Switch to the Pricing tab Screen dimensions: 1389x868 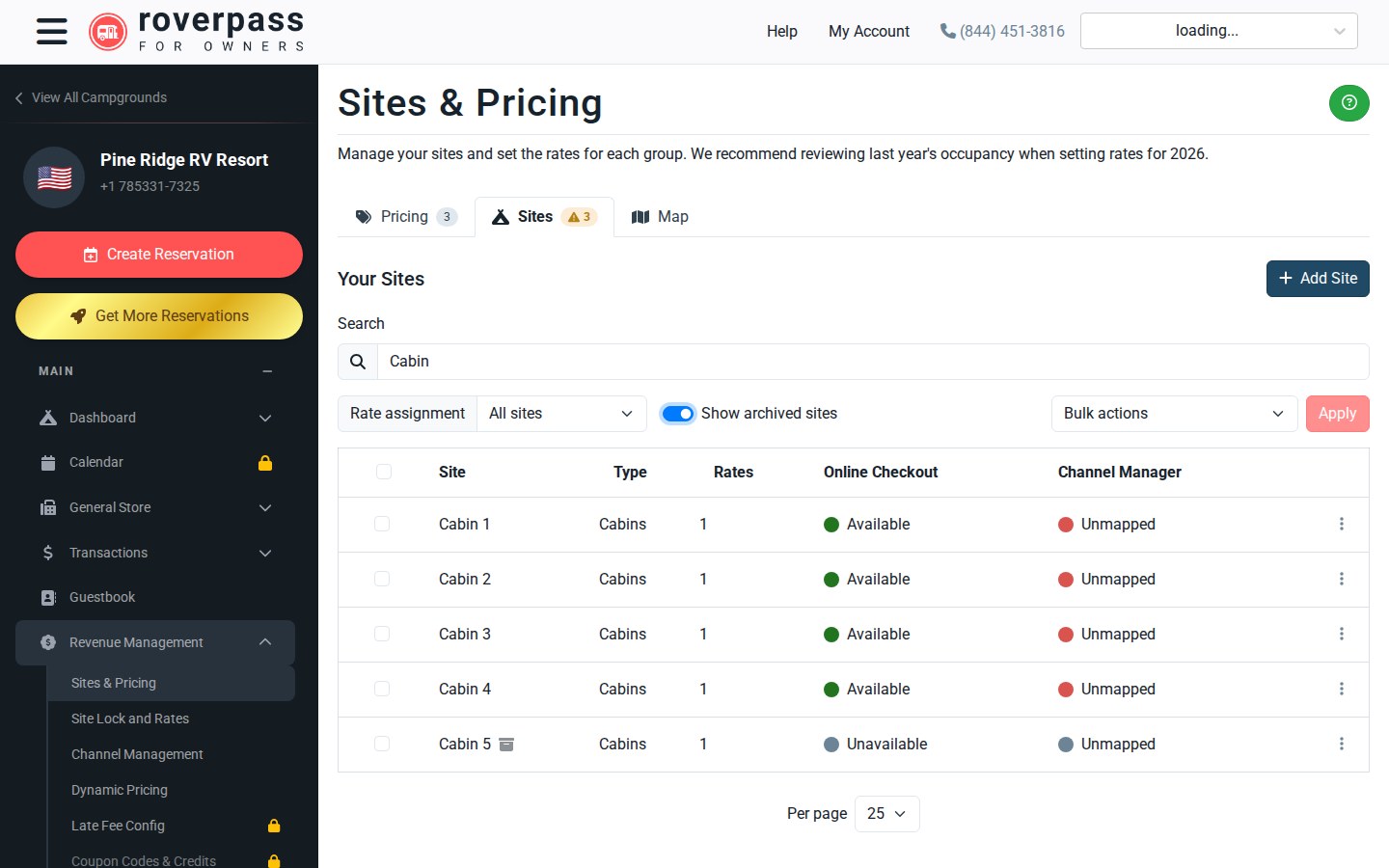click(405, 217)
